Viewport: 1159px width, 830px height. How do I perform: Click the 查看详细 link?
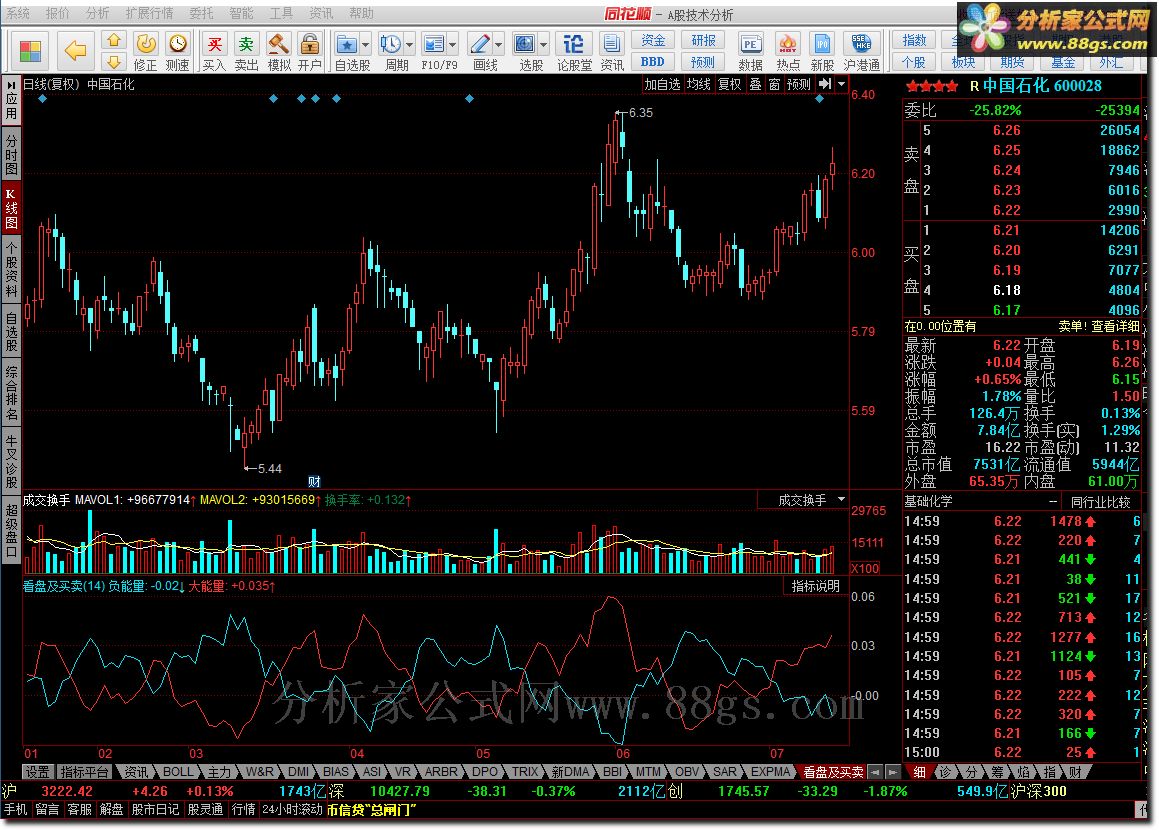tap(1115, 326)
